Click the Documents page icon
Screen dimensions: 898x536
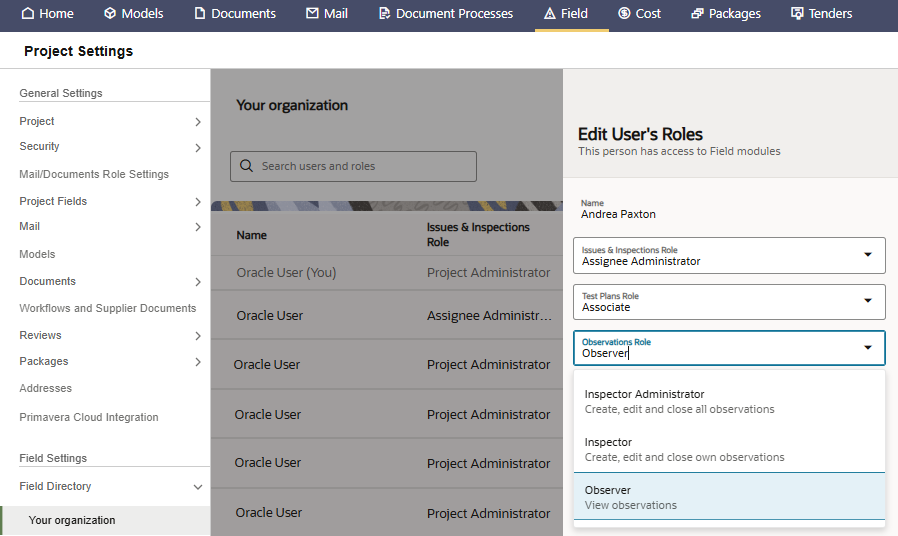coord(200,14)
